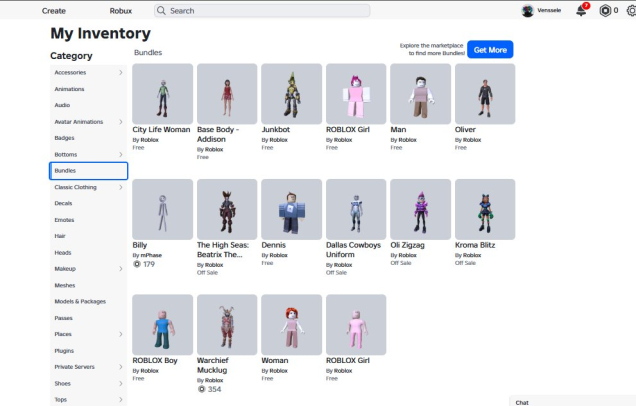Expand the Classic Clothing chevron
This screenshot has width=636, height=406.
pyautogui.click(x=121, y=187)
